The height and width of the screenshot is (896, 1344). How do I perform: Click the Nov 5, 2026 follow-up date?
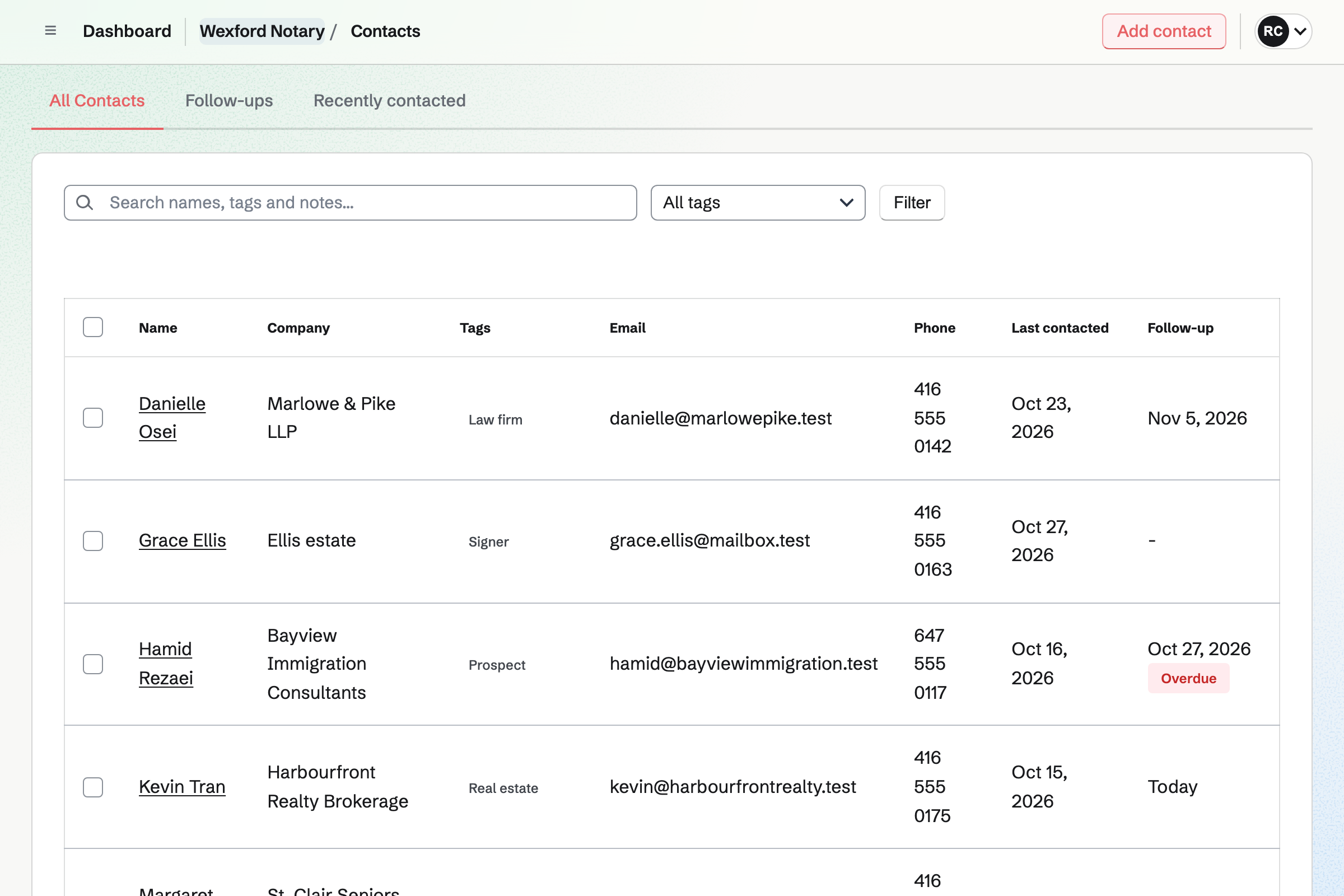[1197, 418]
